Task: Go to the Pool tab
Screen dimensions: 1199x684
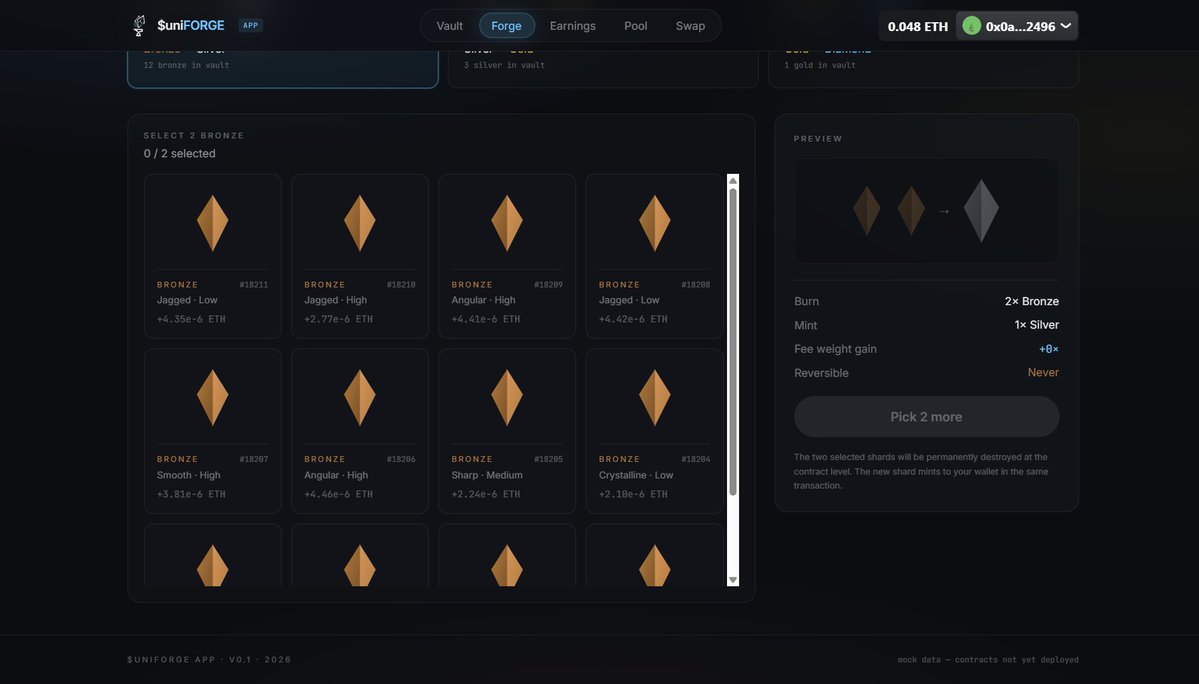Action: 635,26
